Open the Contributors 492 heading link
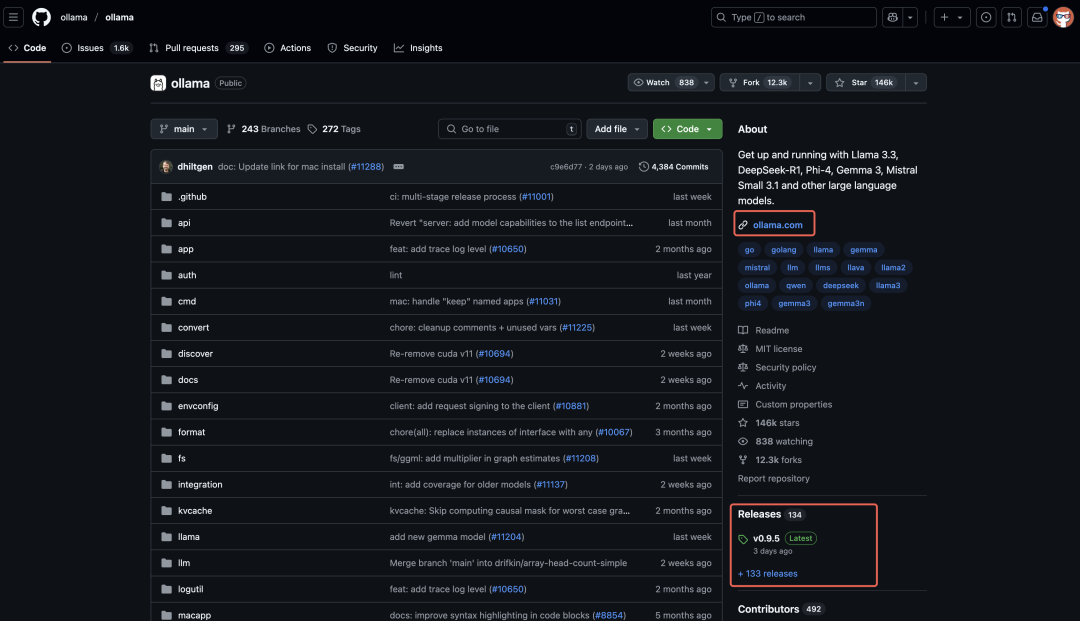Image resolution: width=1080 pixels, height=621 pixels. (x=780, y=609)
